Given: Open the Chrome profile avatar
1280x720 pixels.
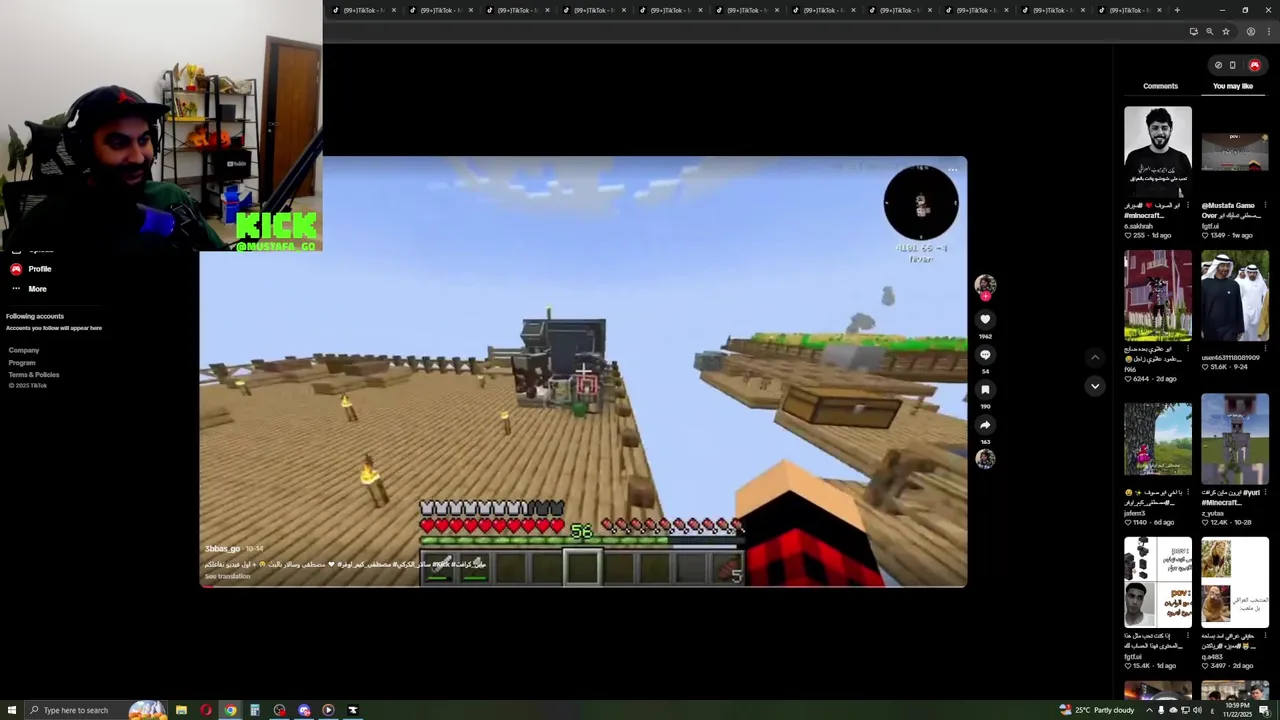Looking at the screenshot, I should (x=1250, y=31).
